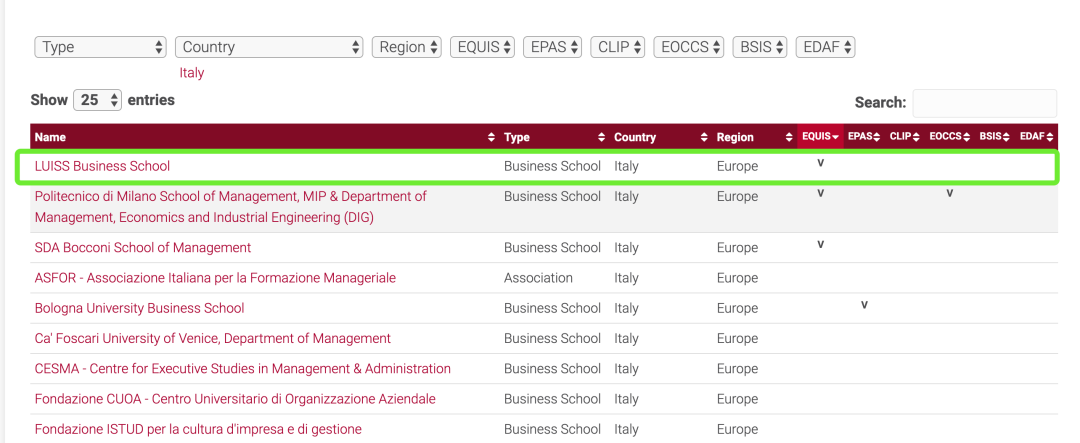The image size is (1080, 443).
Task: Click EPAS checkmark in Bologna University row
Action: pyautogui.click(x=864, y=305)
